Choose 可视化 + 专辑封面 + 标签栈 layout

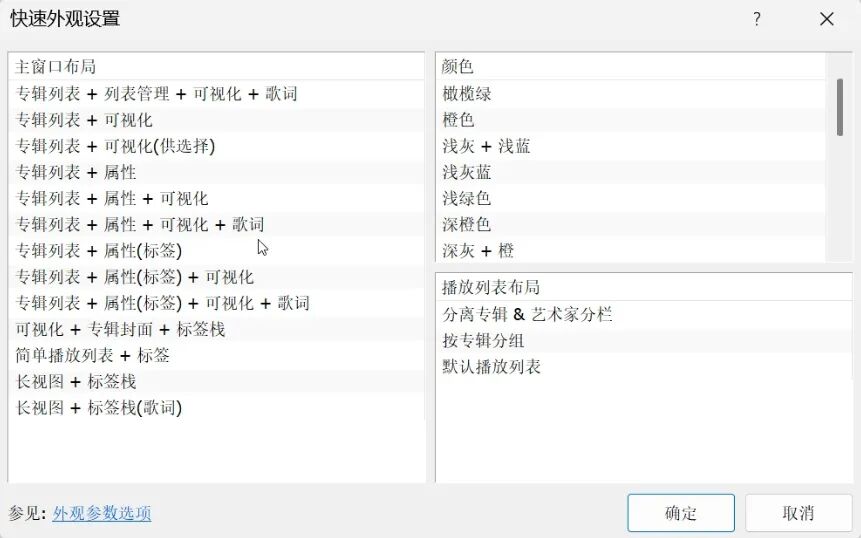tap(120, 329)
